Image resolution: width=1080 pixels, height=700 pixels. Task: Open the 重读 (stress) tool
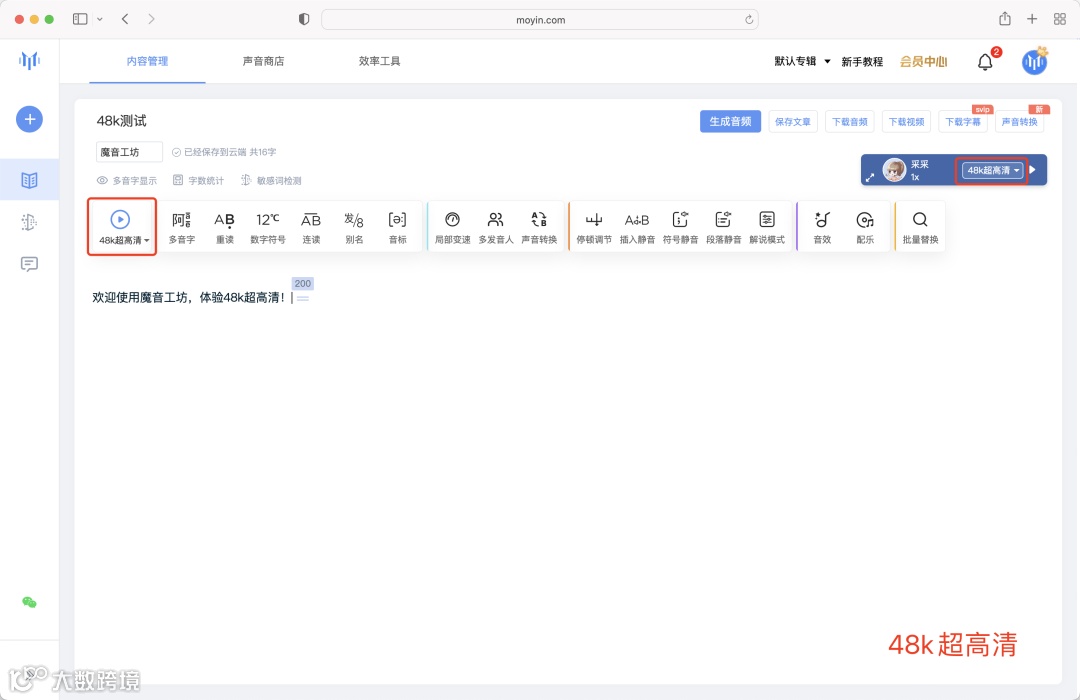(x=226, y=226)
